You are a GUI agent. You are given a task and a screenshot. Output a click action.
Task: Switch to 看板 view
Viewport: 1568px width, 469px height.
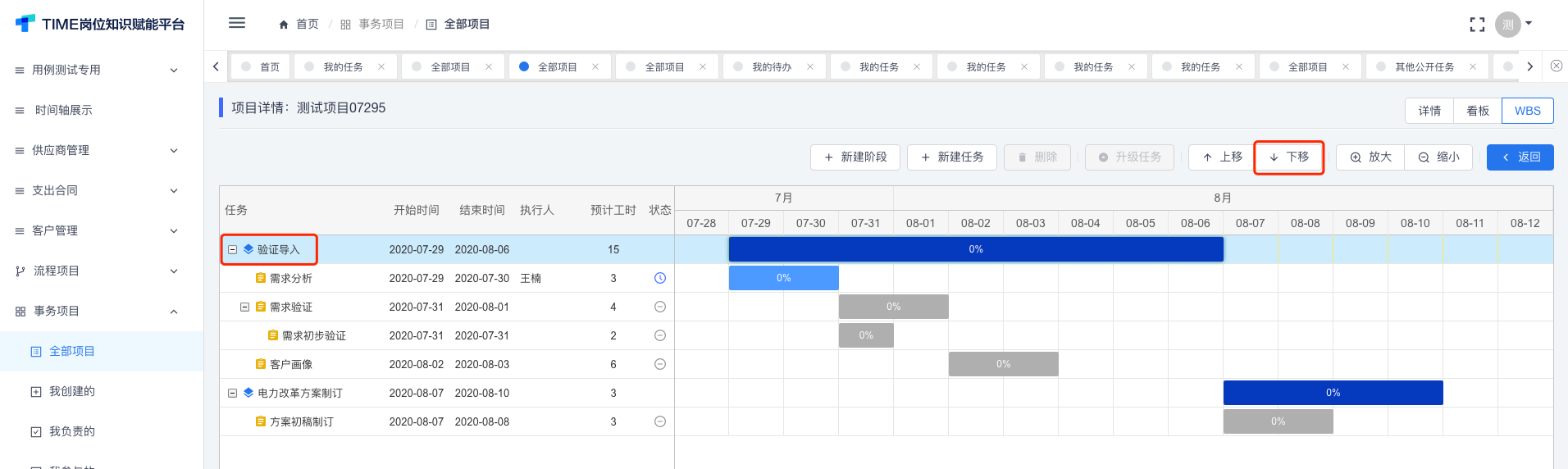pyautogui.click(x=1478, y=111)
